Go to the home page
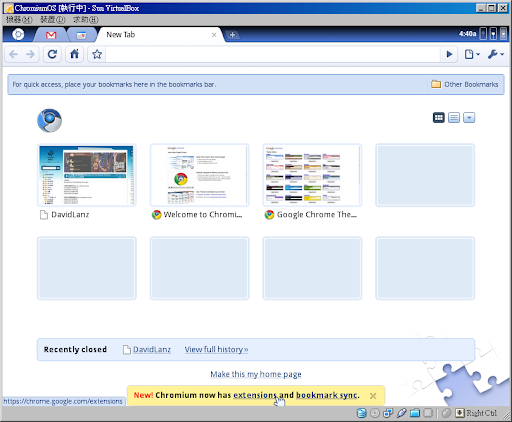512x422 pixels. point(74,54)
